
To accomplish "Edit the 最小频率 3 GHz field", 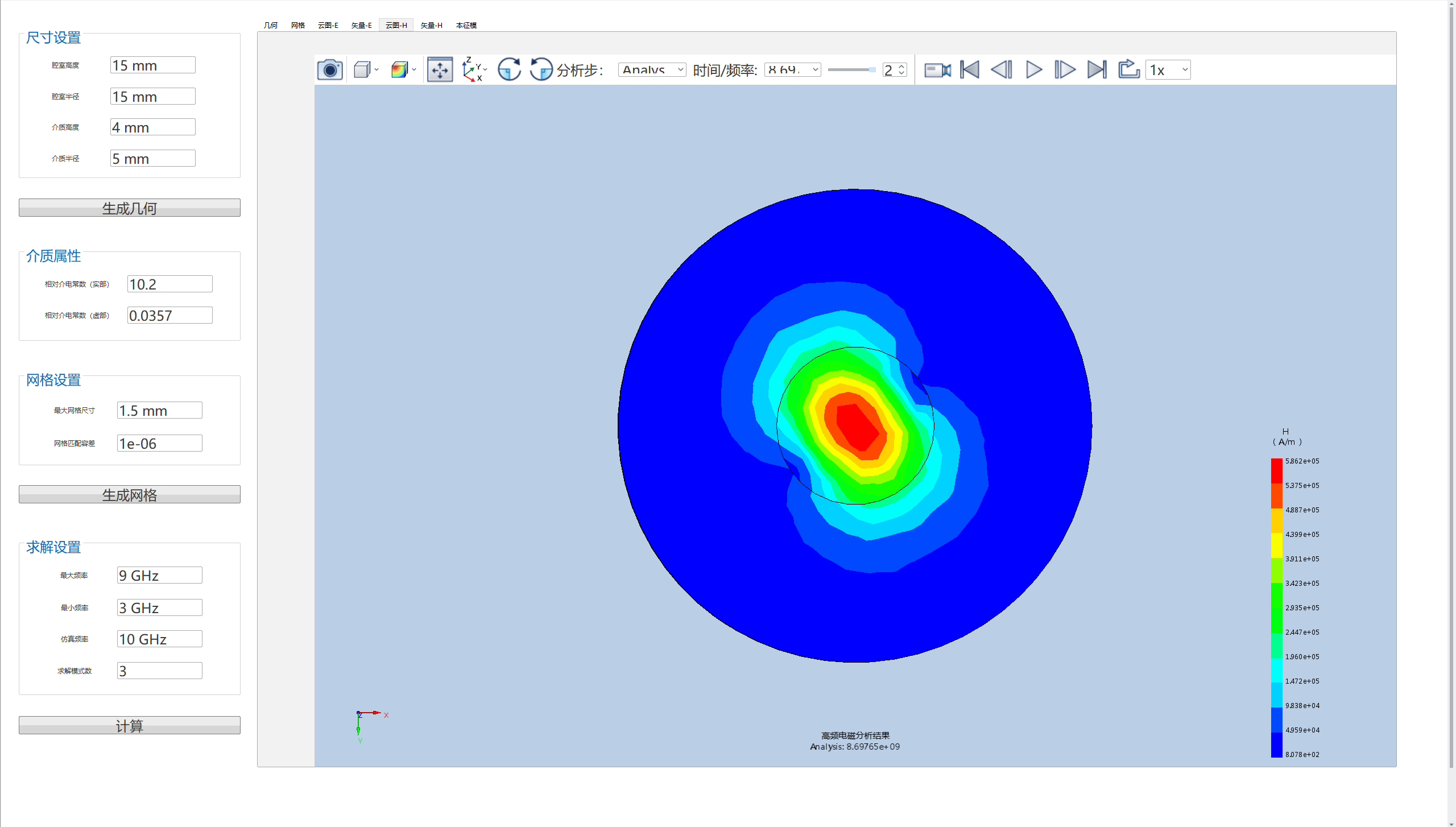I will (160, 607).
